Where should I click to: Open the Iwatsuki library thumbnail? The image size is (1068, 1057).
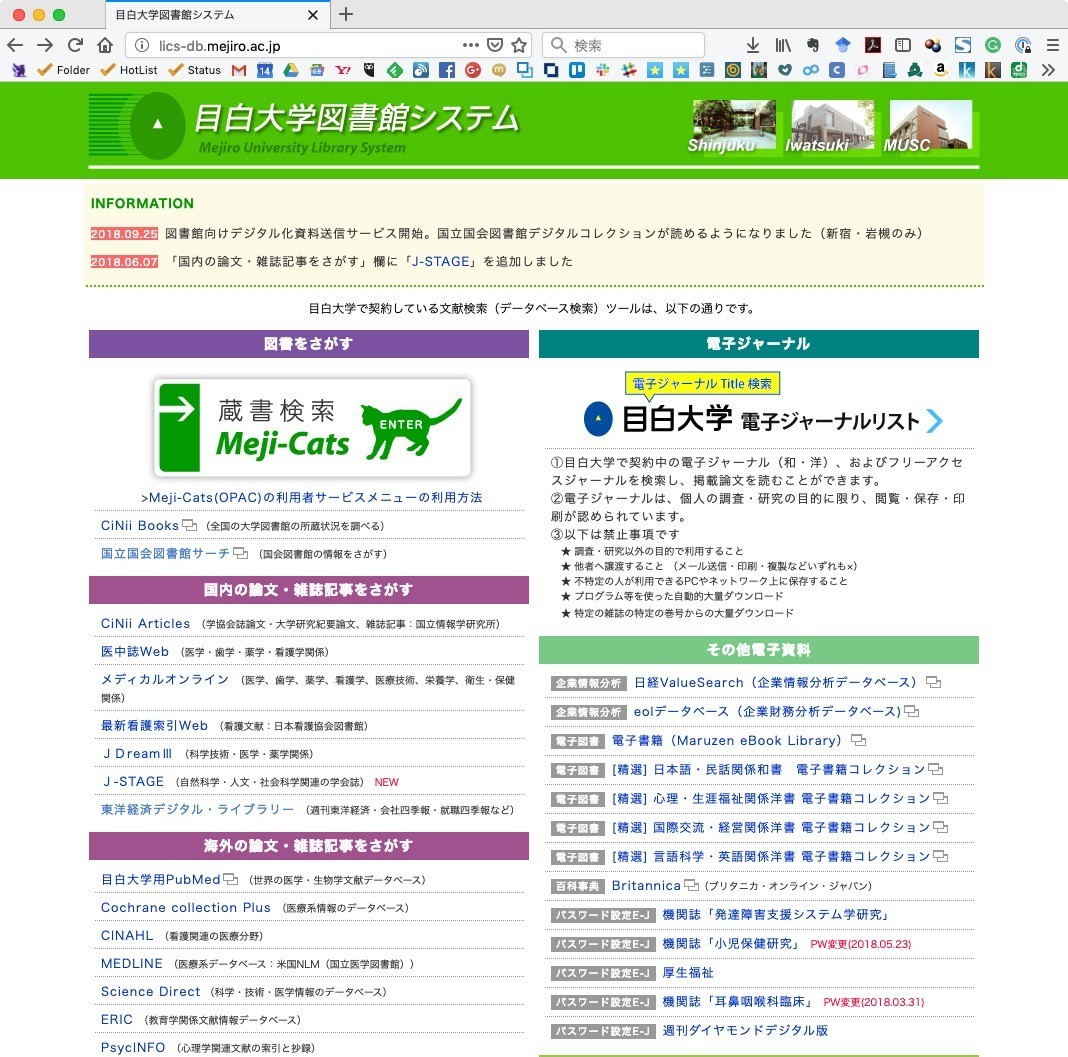[x=831, y=126]
